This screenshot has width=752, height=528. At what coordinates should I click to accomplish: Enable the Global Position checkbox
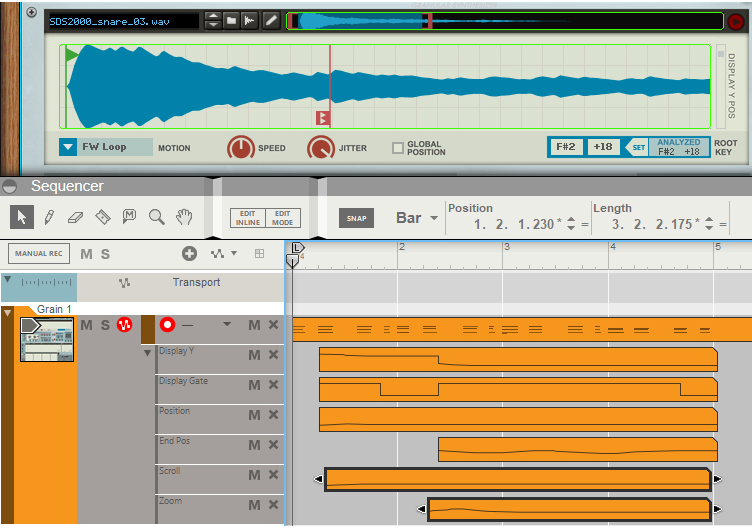398,148
